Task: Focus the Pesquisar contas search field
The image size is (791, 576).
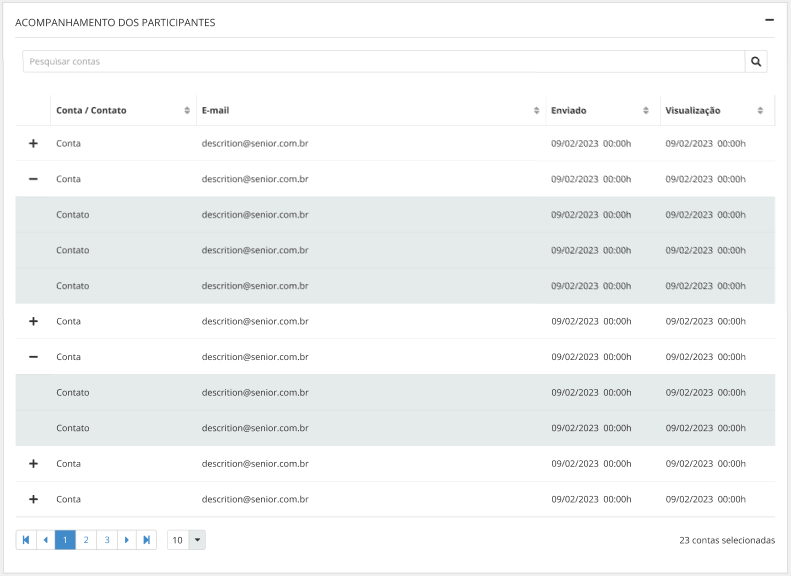Action: pyautogui.click(x=384, y=62)
